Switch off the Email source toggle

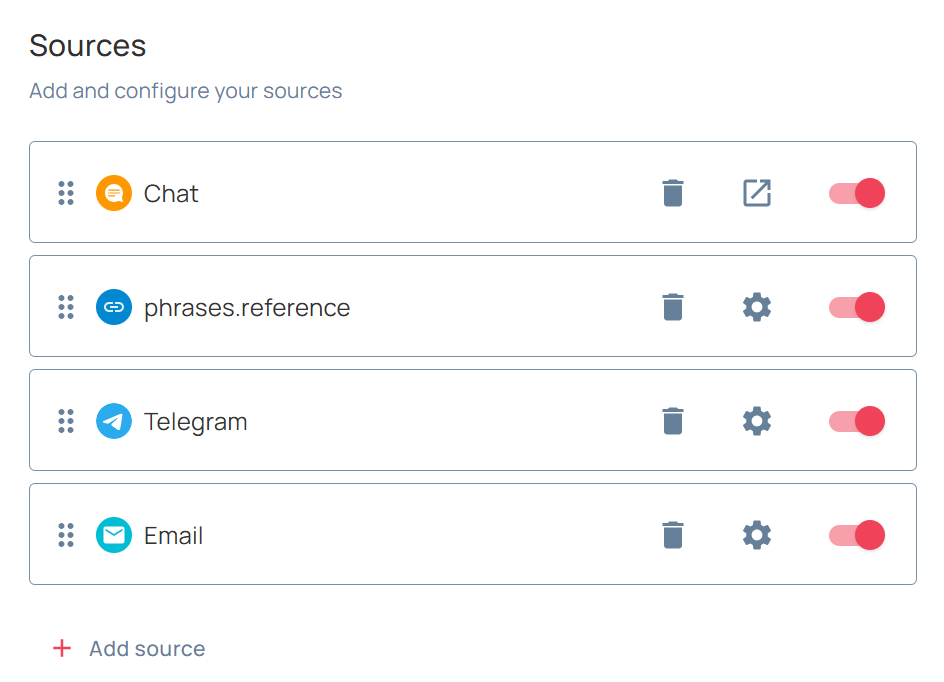point(857,535)
